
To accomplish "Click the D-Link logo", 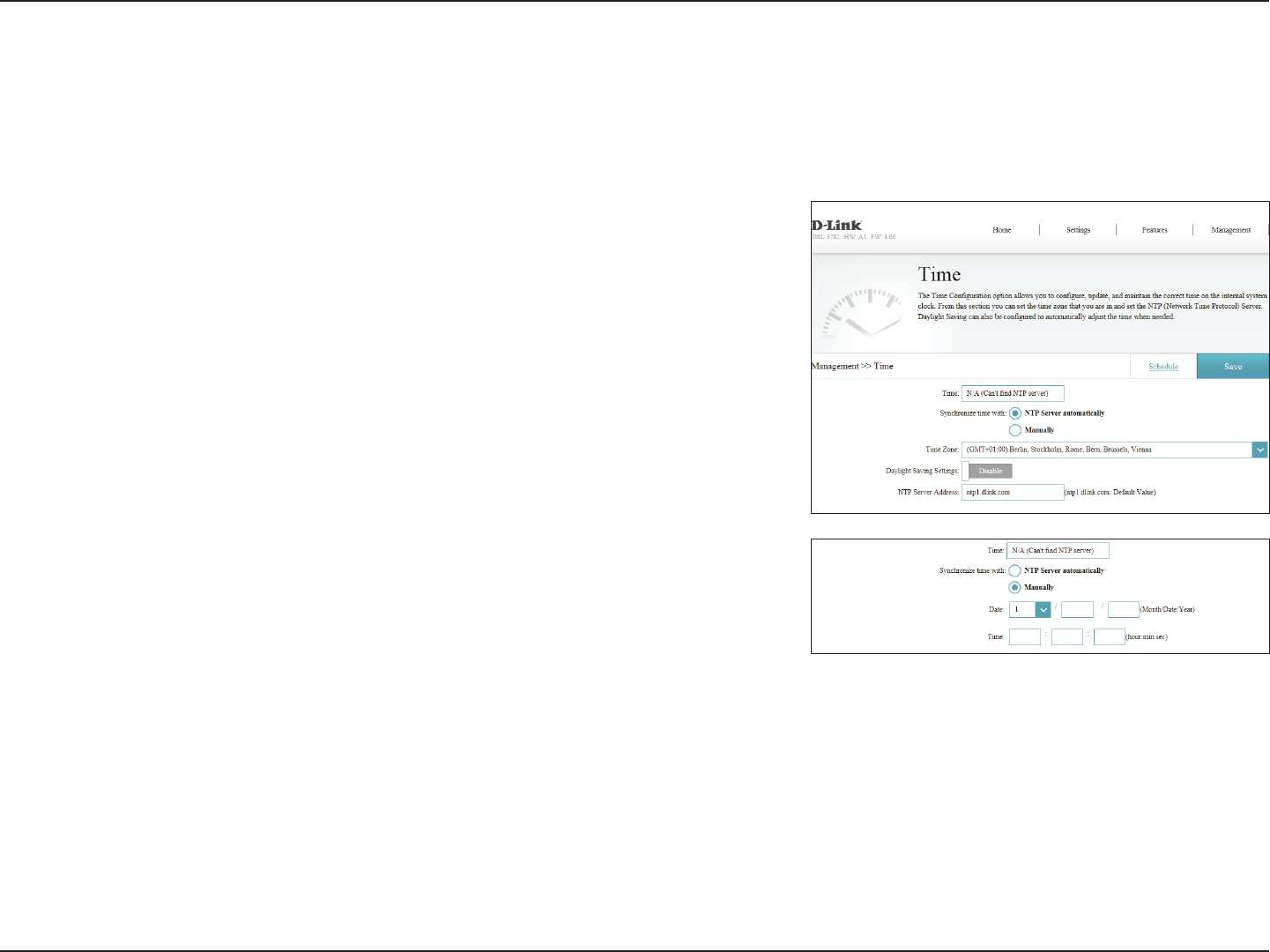I will click(x=836, y=226).
